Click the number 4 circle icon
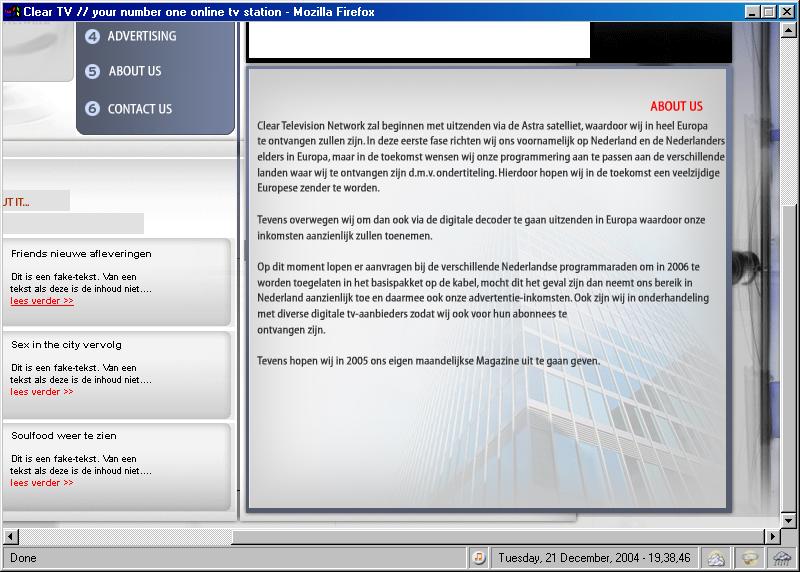The image size is (800, 572). coord(92,36)
